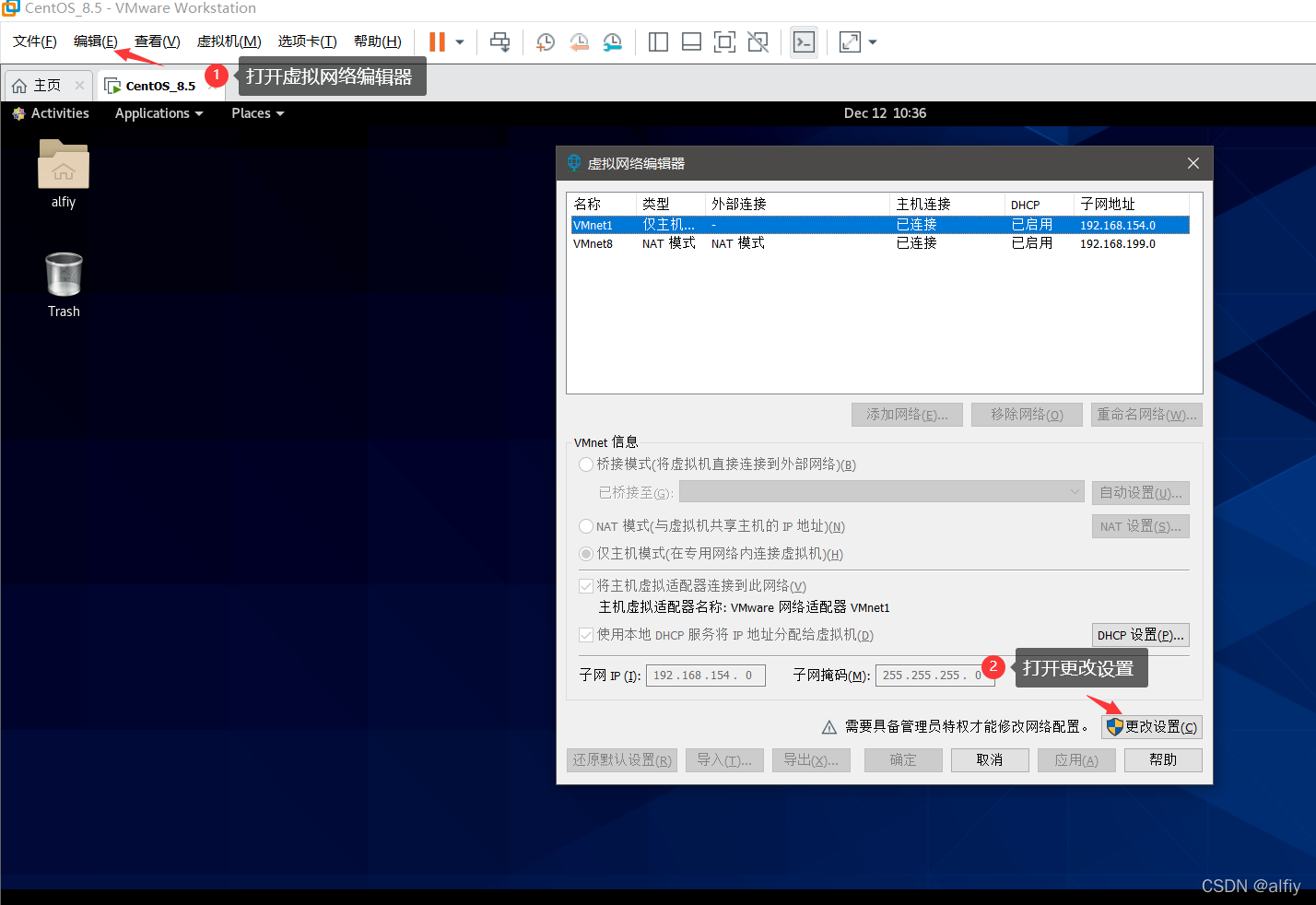The height and width of the screenshot is (905, 1316).
Task: Click the 重命名网络(W)... button
Action: [1146, 415]
